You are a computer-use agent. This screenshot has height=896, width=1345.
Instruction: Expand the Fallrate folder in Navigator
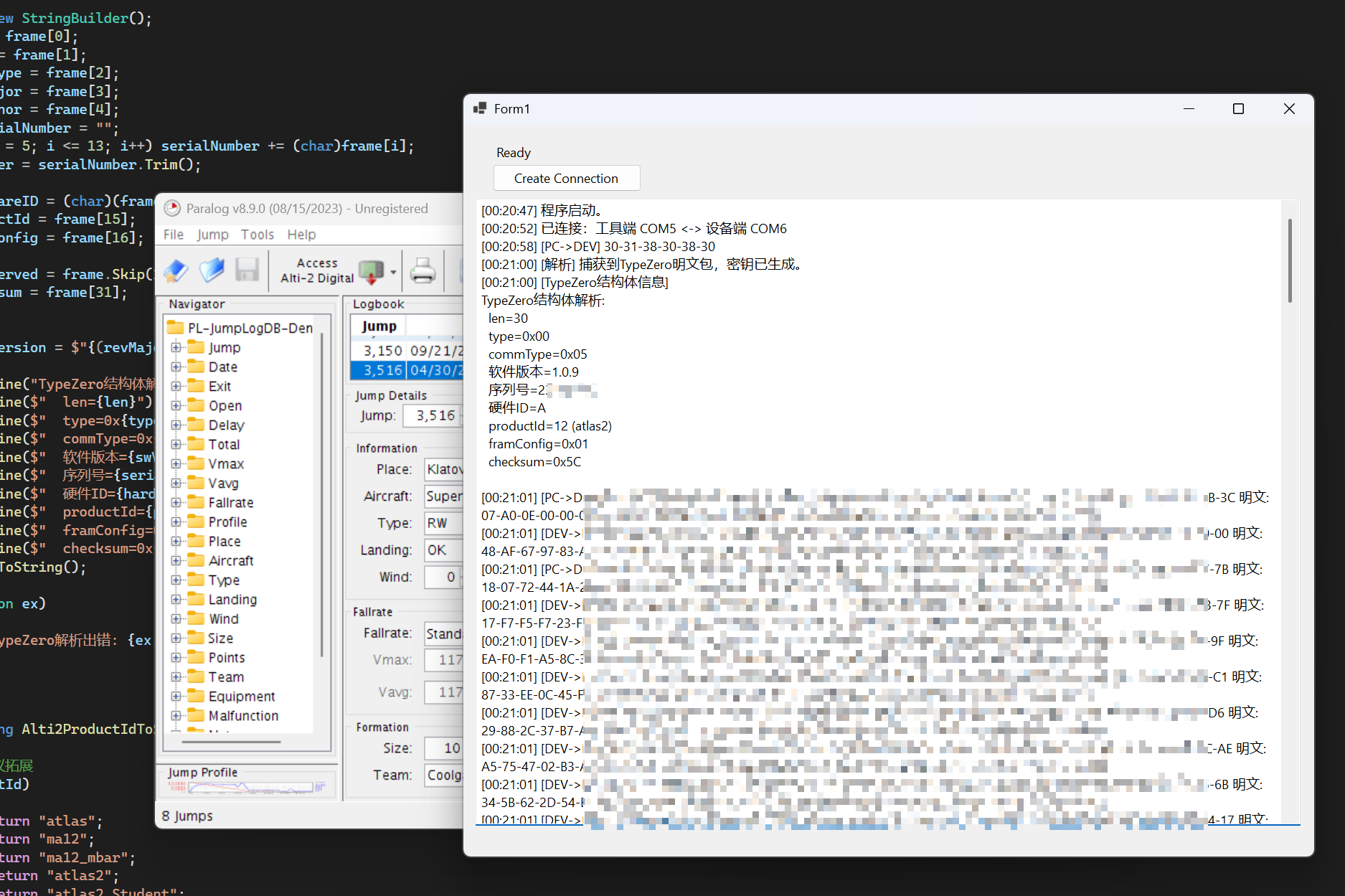(177, 502)
